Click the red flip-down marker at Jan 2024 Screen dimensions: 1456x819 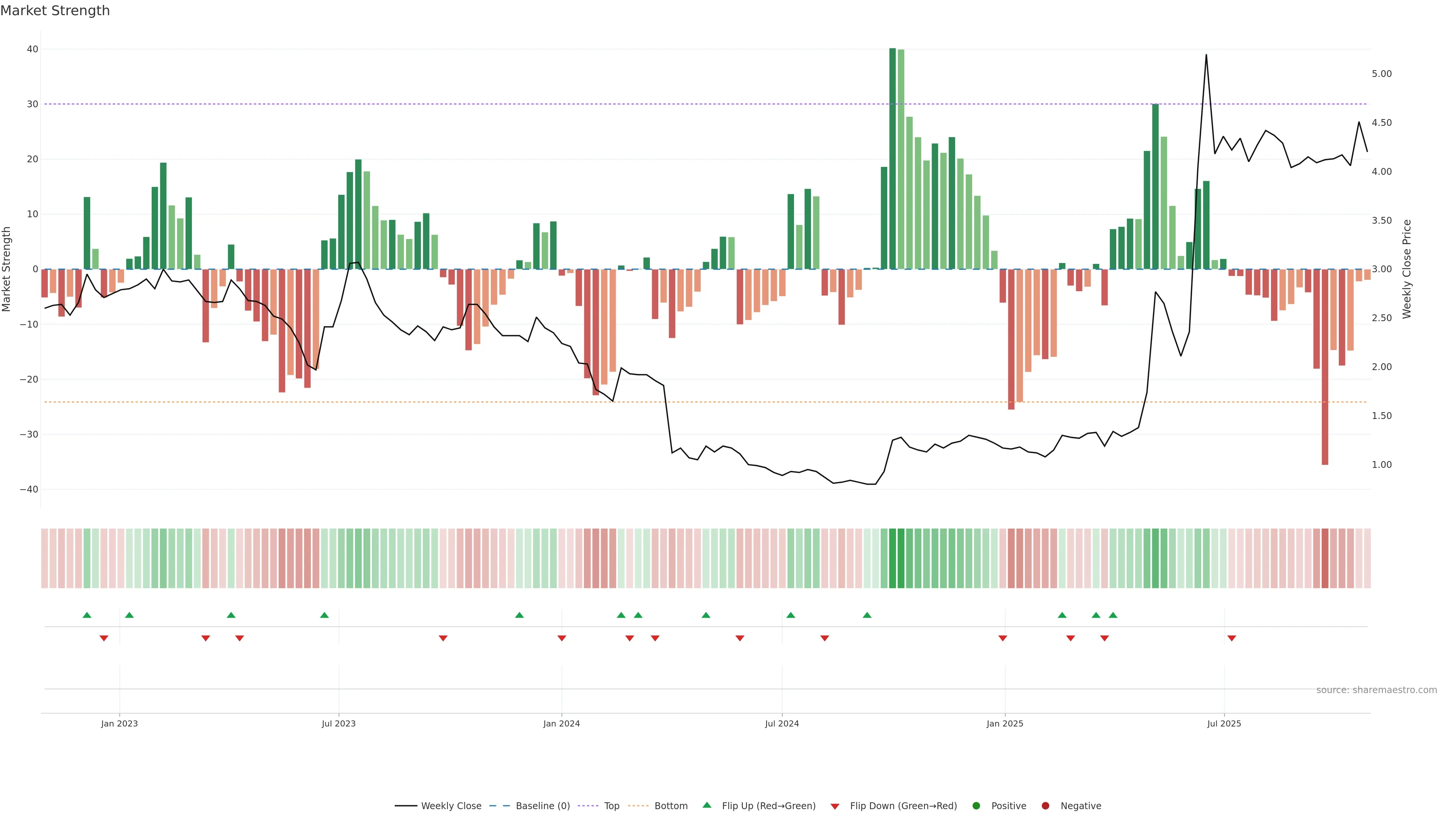(x=562, y=638)
